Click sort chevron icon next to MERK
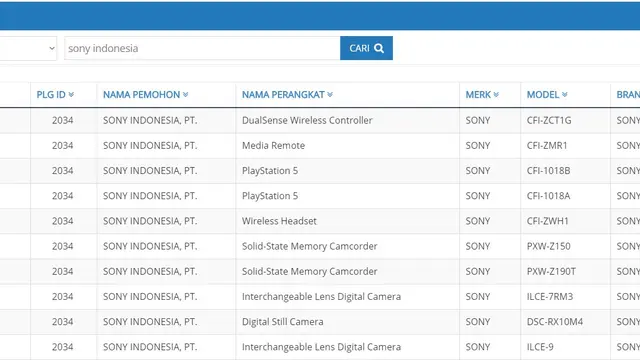Viewport: 640px width, 360px height. 496,95
